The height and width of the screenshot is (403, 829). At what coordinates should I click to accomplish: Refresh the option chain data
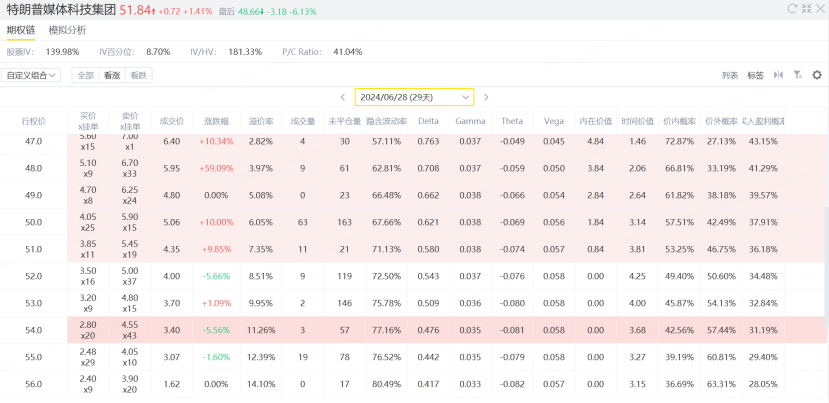792,8
